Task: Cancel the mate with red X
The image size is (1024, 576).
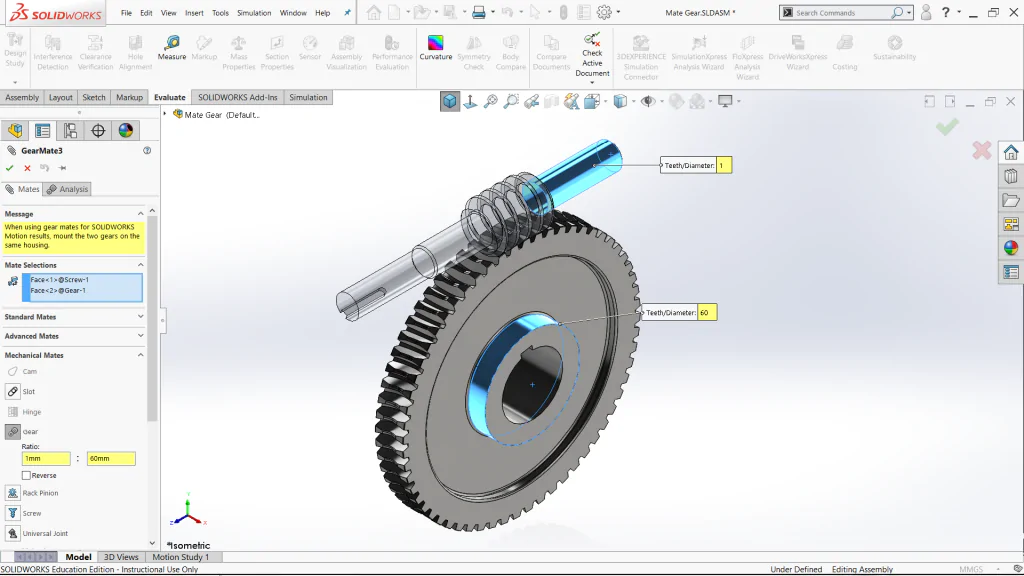Action: [x=27, y=168]
